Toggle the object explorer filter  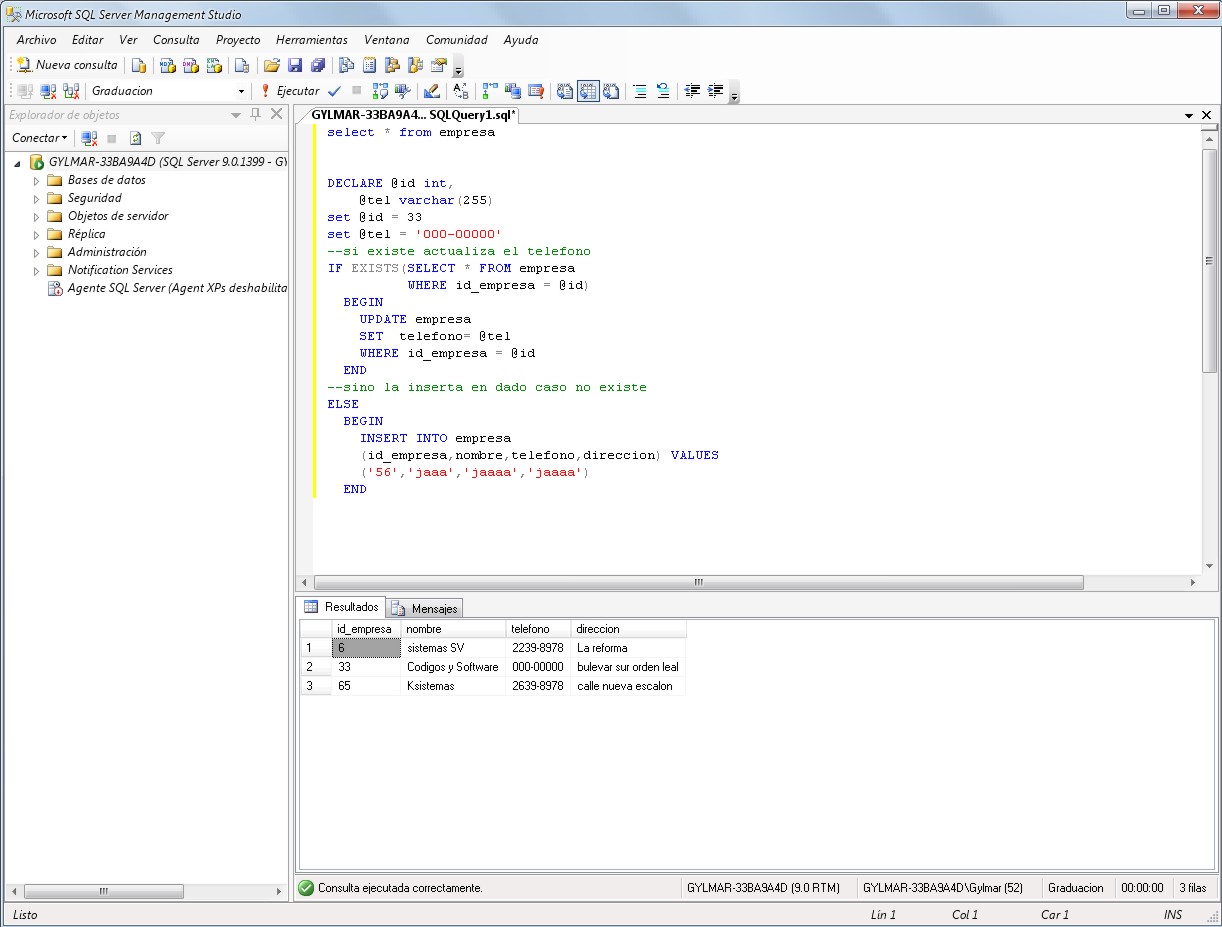point(158,137)
